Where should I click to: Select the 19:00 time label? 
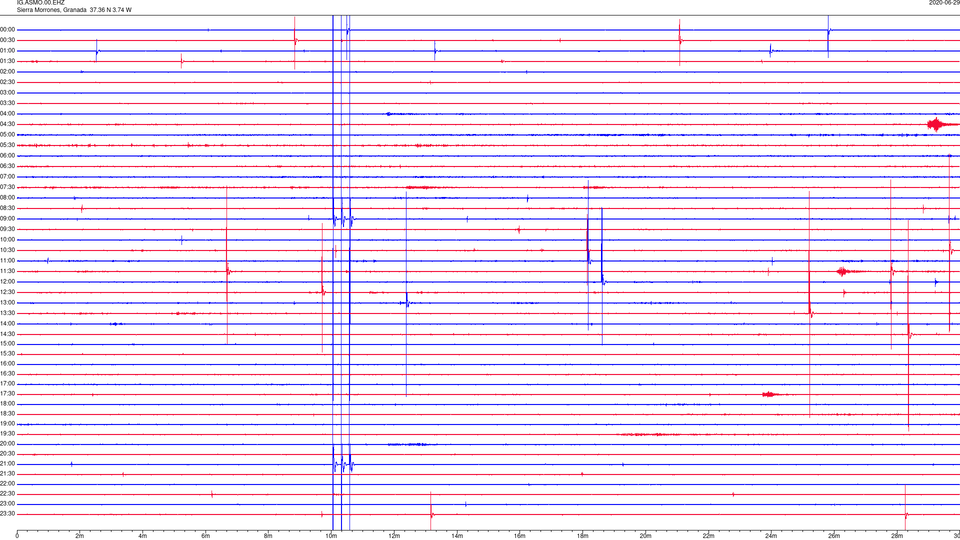pyautogui.click(x=8, y=424)
